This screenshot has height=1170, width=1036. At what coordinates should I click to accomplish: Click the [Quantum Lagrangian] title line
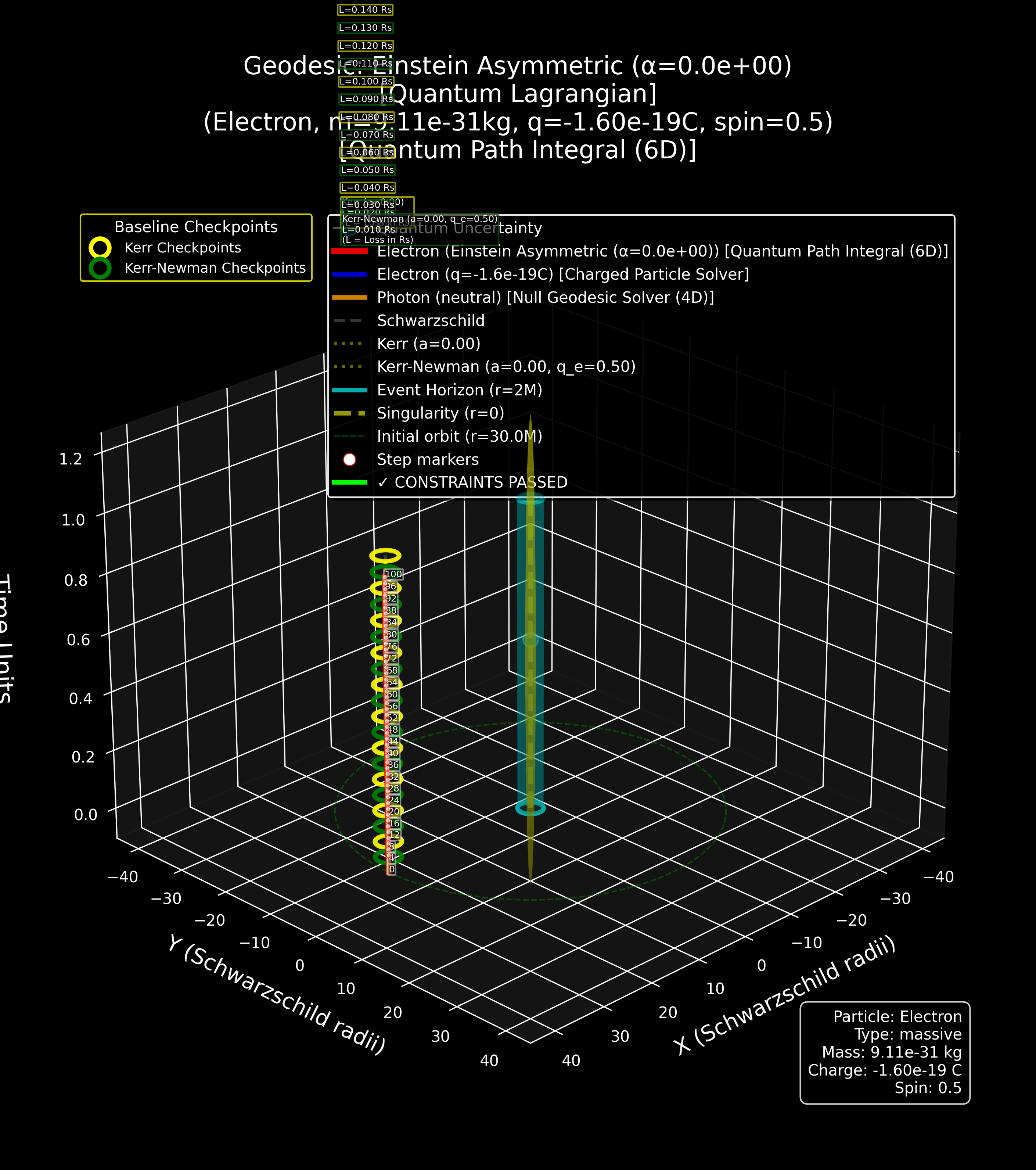(x=518, y=94)
